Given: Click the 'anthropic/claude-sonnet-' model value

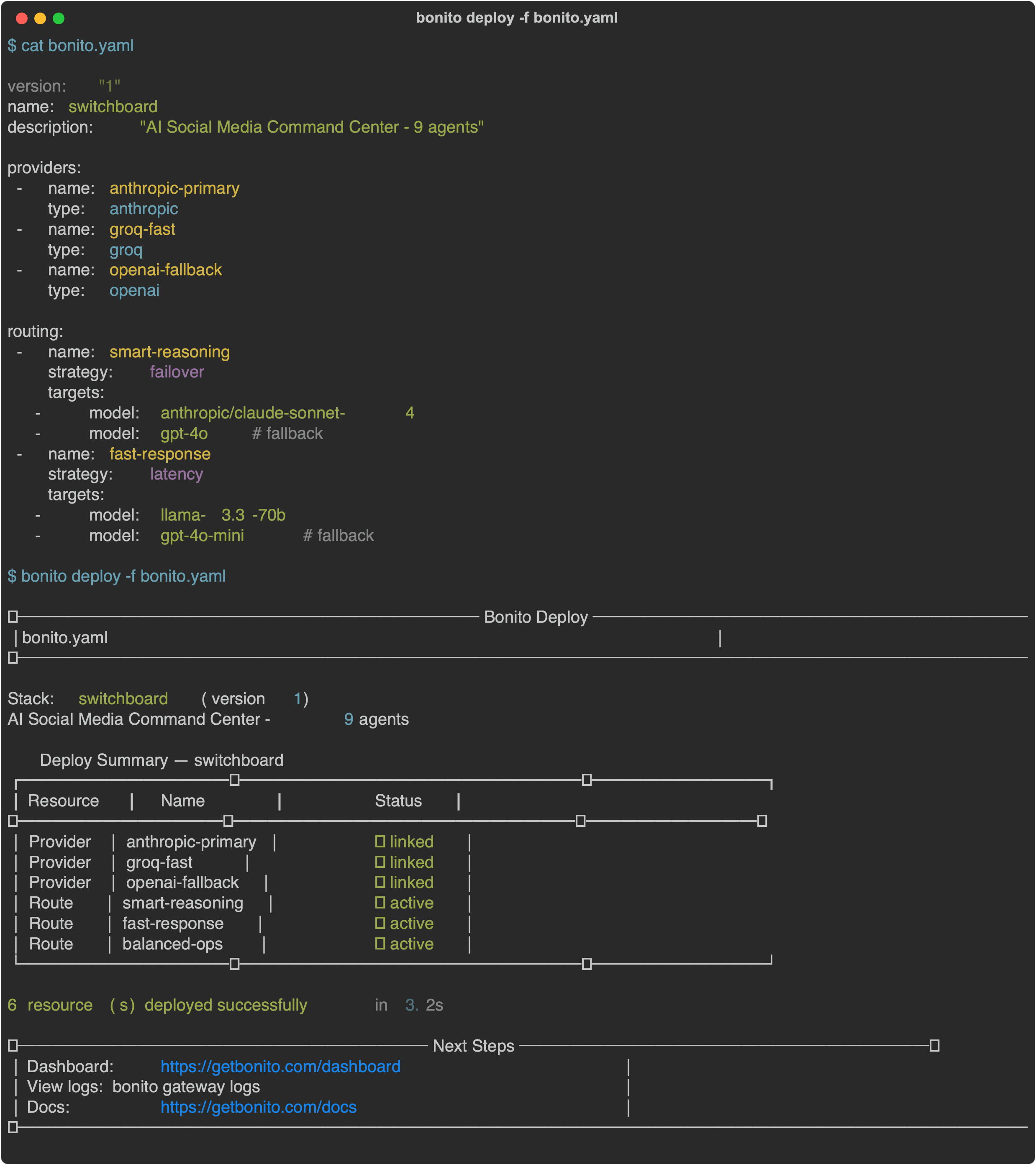Looking at the screenshot, I should click(x=253, y=413).
